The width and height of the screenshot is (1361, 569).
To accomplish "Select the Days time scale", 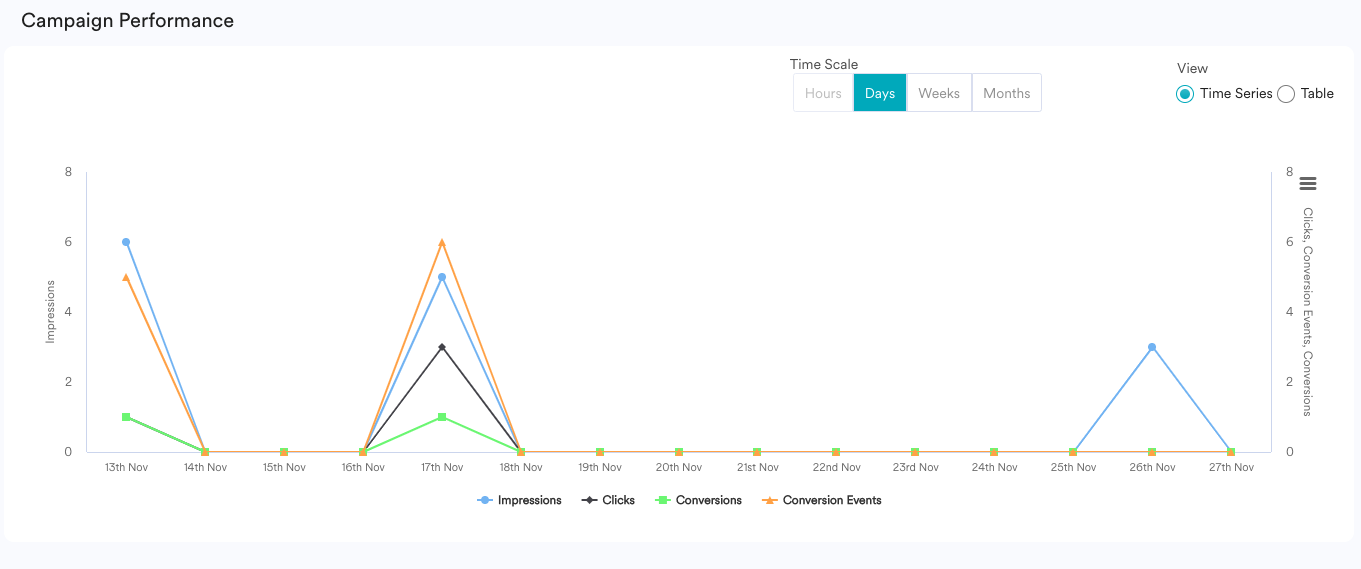I will tap(880, 93).
